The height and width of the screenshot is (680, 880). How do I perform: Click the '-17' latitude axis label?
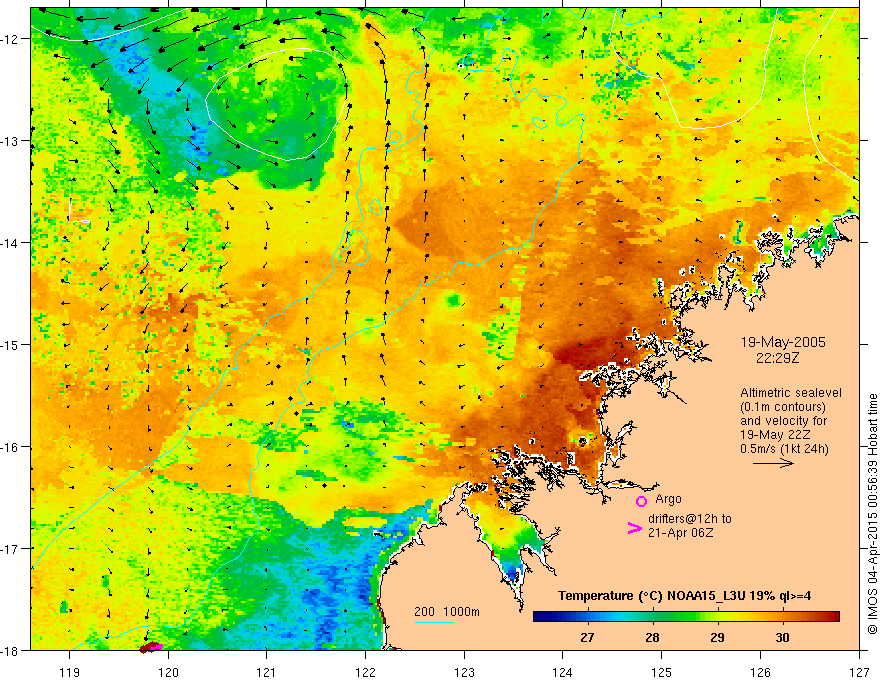(x=11, y=548)
